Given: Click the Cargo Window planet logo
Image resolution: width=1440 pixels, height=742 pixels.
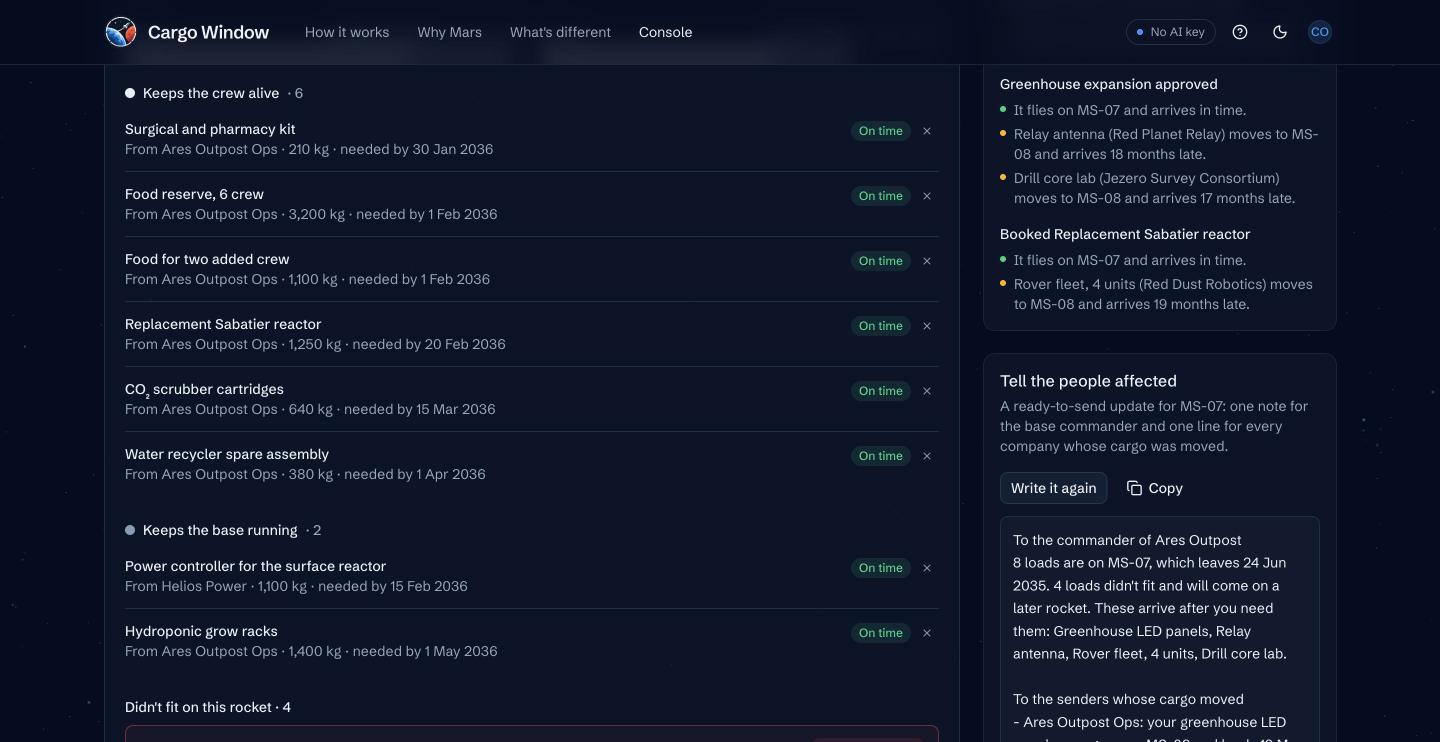Looking at the screenshot, I should pyautogui.click(x=121, y=32).
